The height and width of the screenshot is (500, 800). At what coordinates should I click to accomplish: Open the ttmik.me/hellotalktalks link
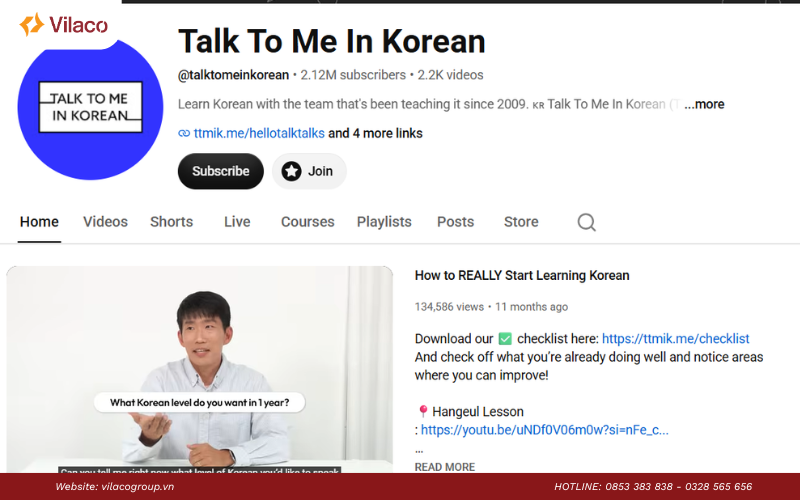[x=259, y=134]
